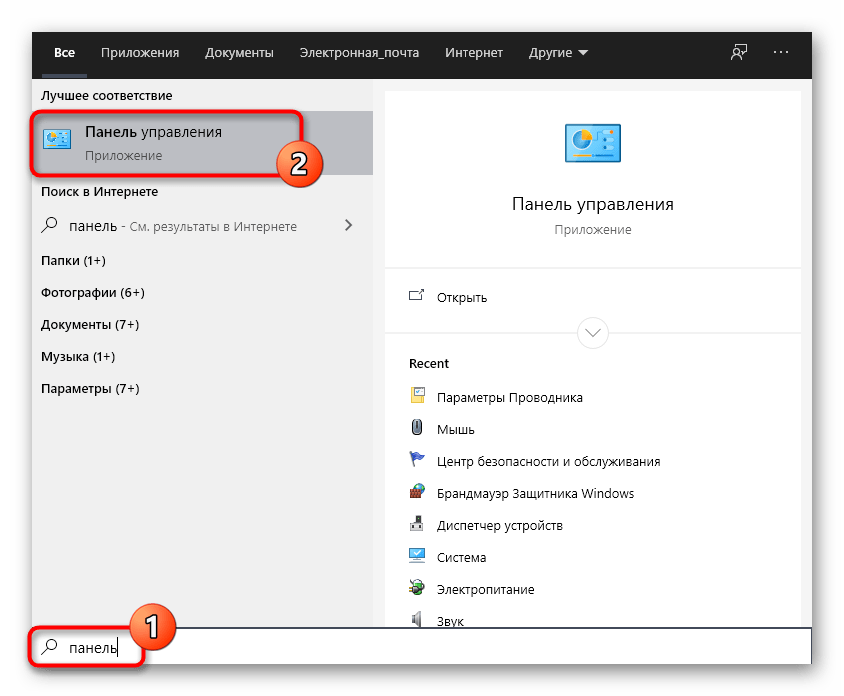Open the File Explorer Options recent item

pyautogui.click(x=509, y=397)
